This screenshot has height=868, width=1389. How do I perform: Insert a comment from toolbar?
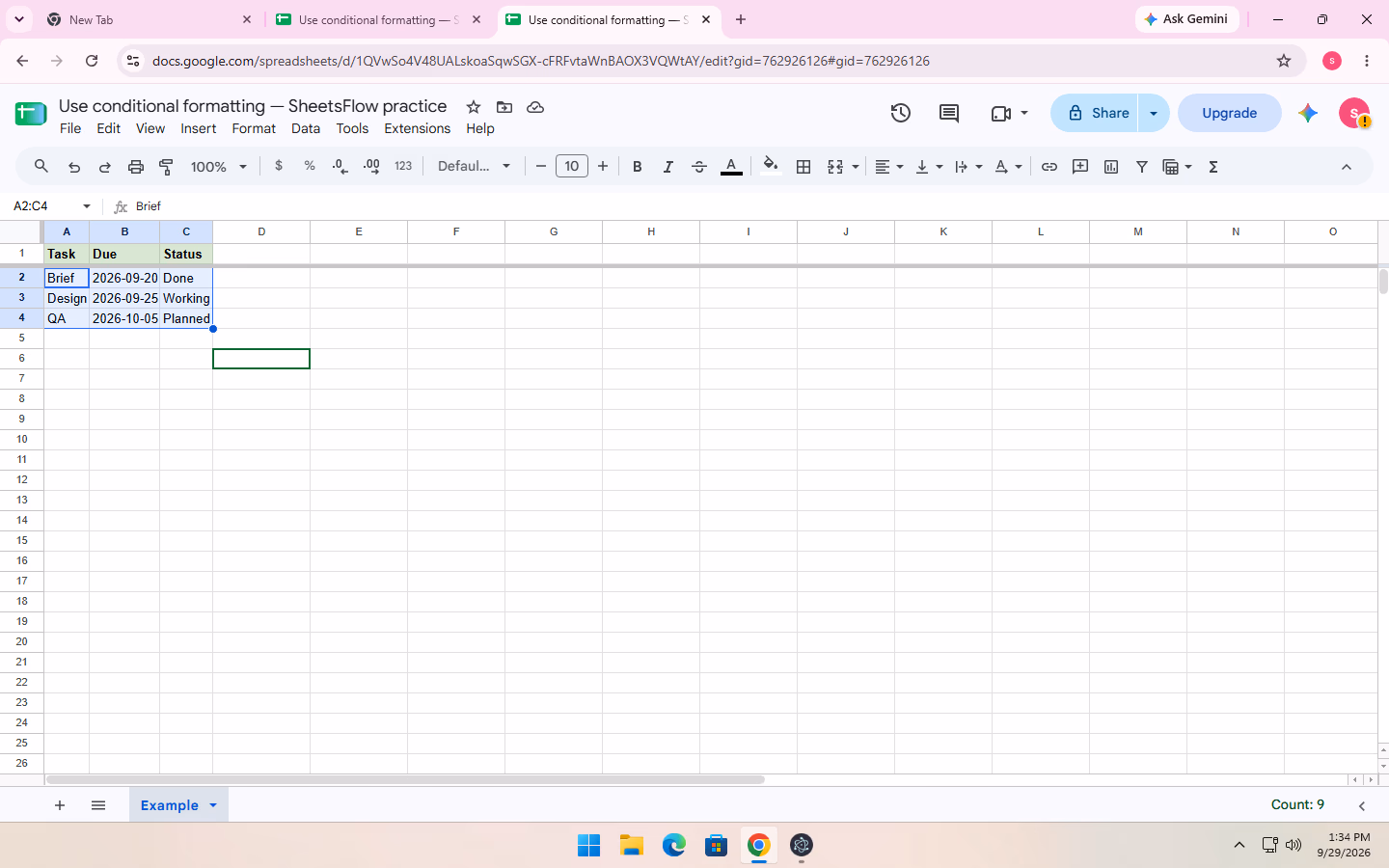(x=1080, y=167)
